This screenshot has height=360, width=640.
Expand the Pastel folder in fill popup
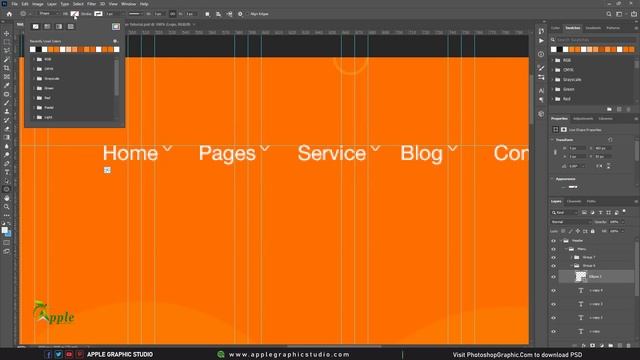coord(34,108)
